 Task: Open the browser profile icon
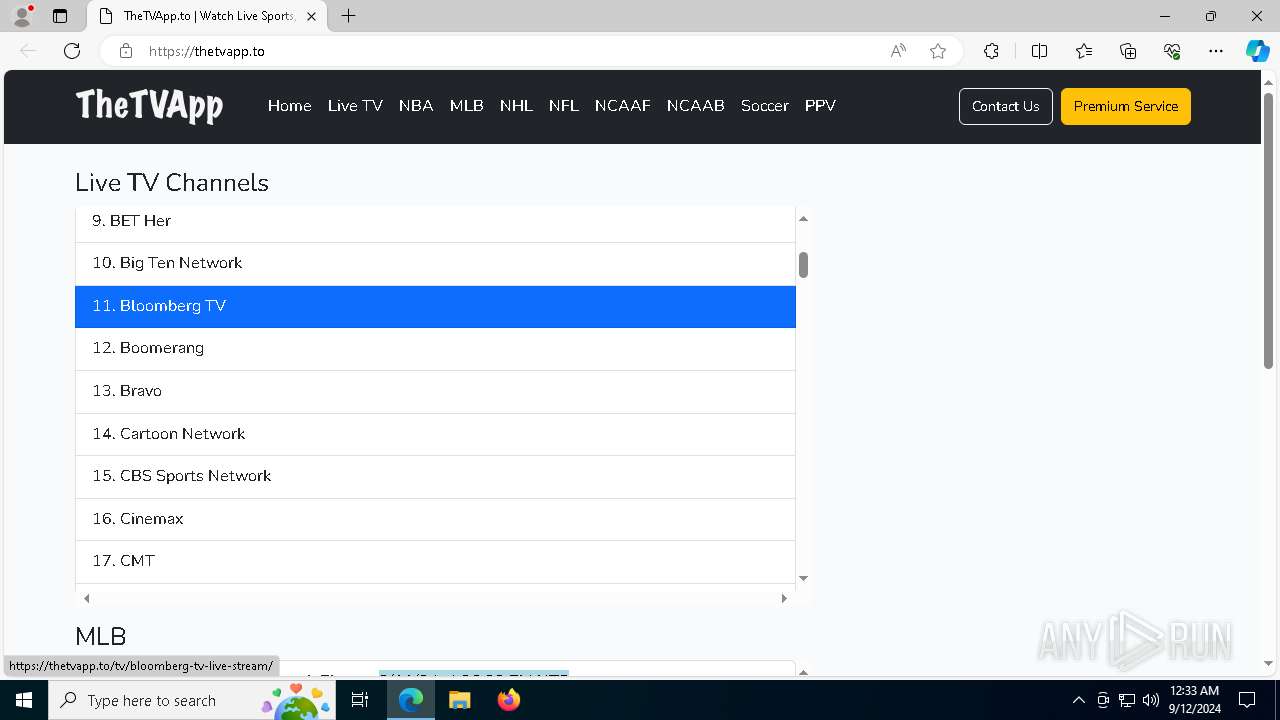pos(22,16)
